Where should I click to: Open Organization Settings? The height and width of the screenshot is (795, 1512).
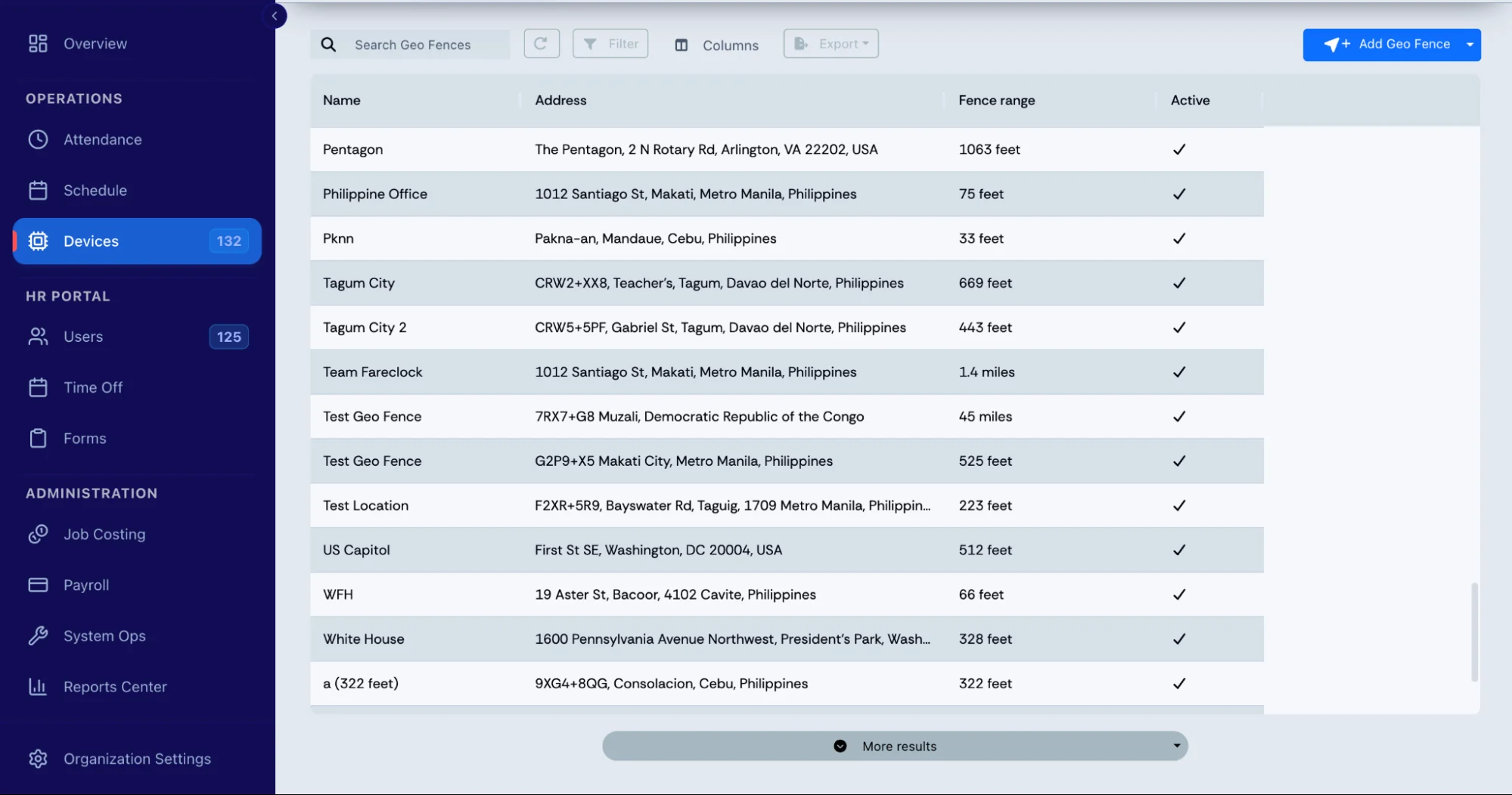click(x=137, y=759)
